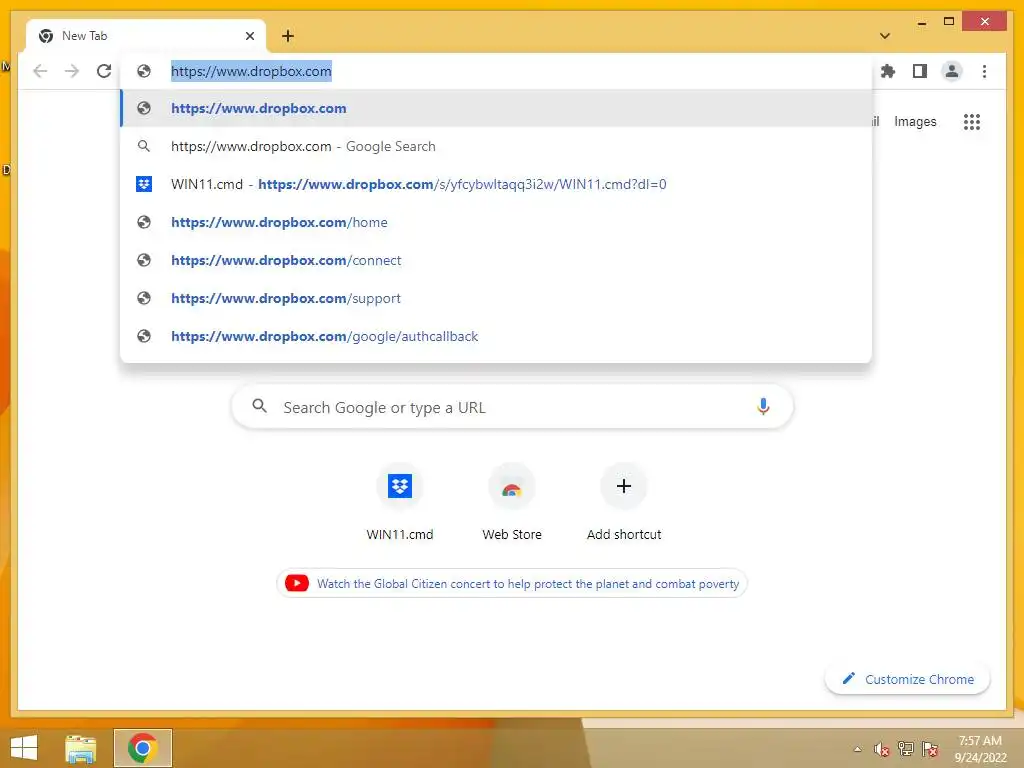Click the YouTube icon in the promo

tap(296, 583)
